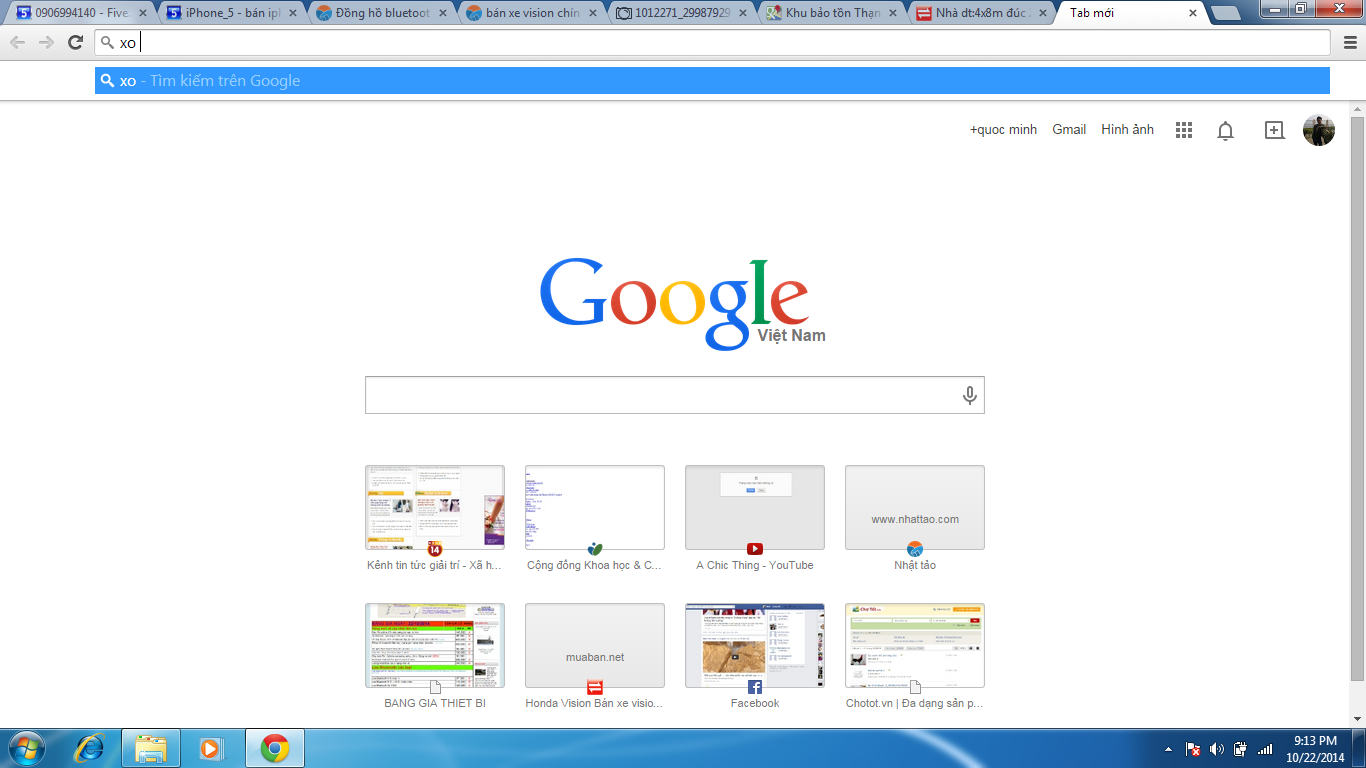Show hidden system tray icons
This screenshot has height=768, width=1366.
1169,749
